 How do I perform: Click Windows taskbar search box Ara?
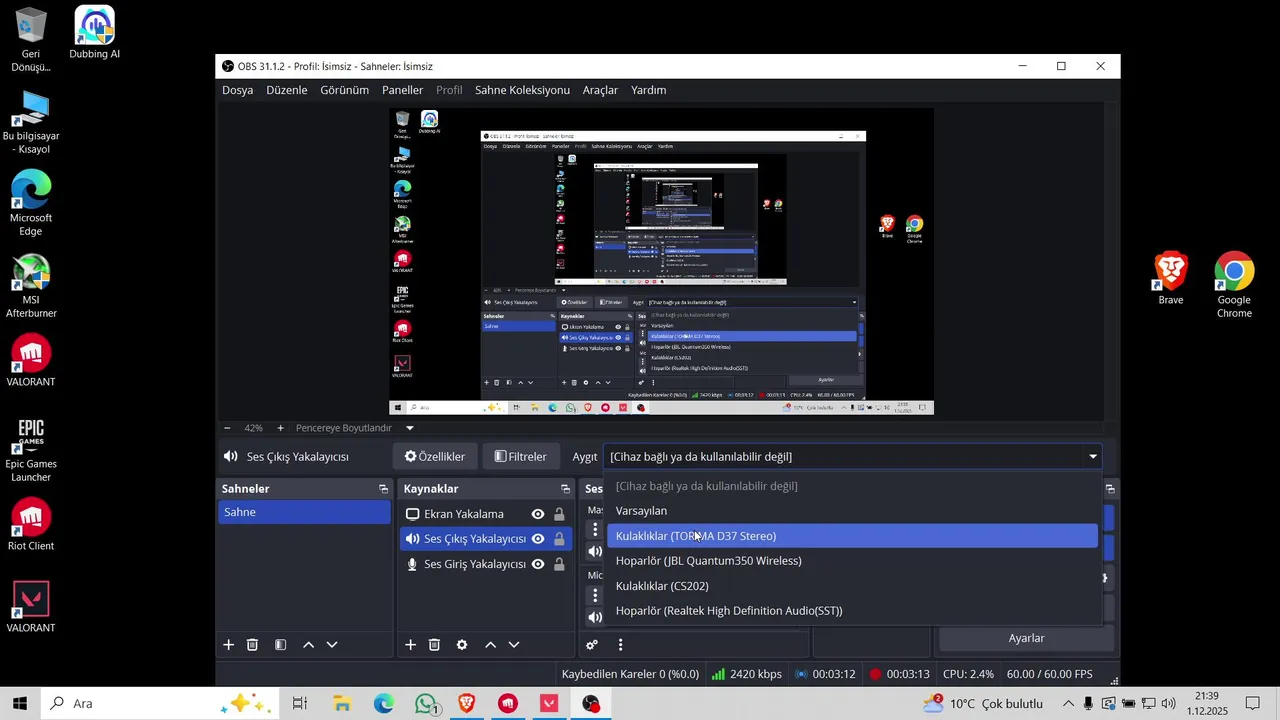pos(160,703)
